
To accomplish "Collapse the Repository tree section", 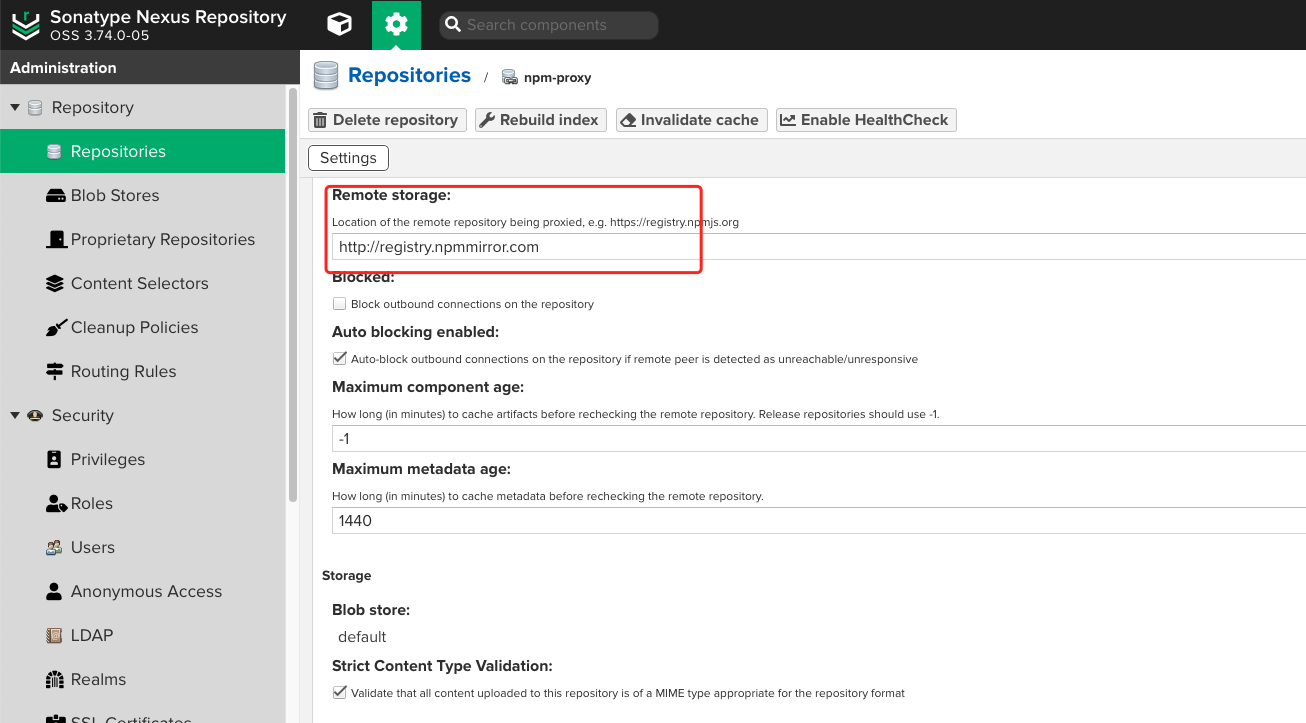I will [x=15, y=108].
